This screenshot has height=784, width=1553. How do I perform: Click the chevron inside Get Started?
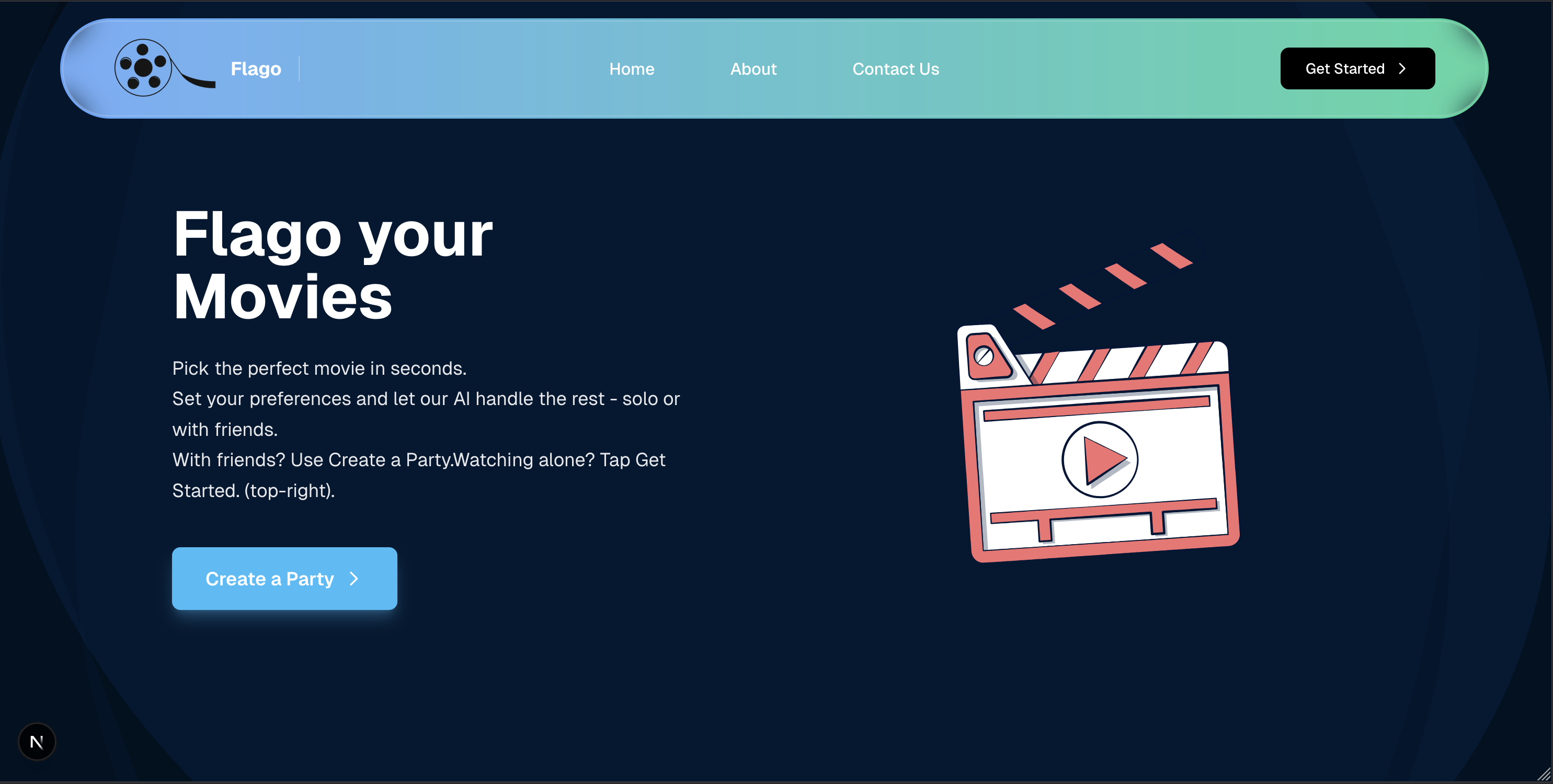coord(1402,68)
